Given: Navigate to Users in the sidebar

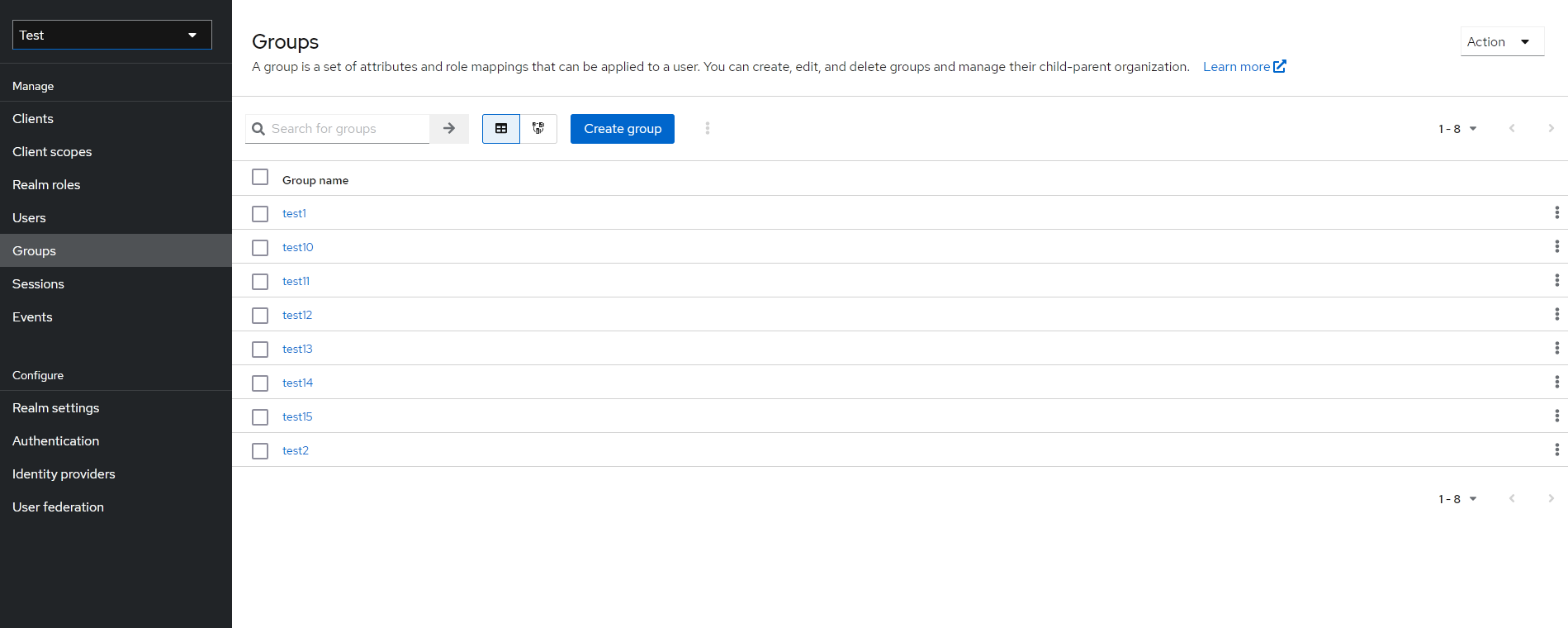Looking at the screenshot, I should pos(29,217).
